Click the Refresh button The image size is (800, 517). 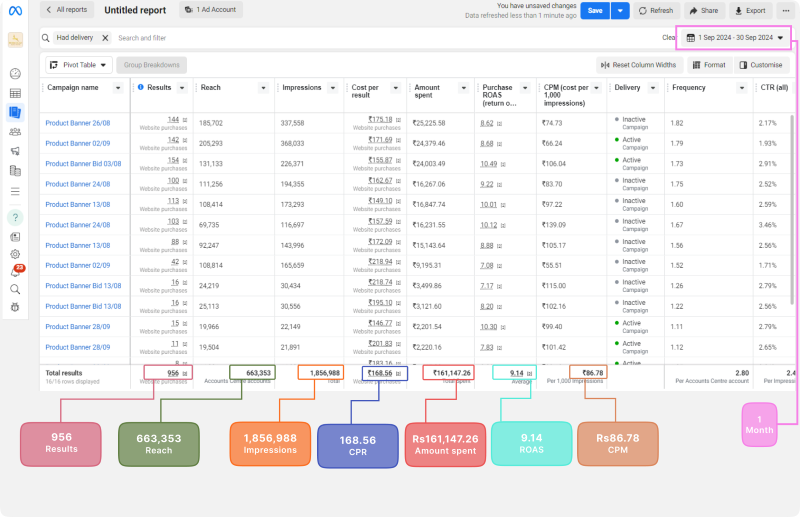(x=655, y=10)
